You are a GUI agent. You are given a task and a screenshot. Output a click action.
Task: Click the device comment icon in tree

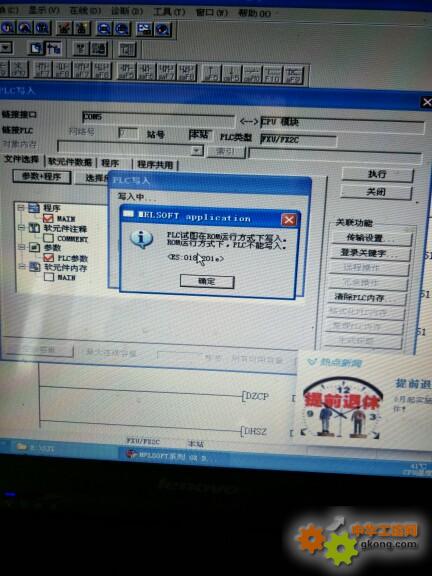coord(34,228)
